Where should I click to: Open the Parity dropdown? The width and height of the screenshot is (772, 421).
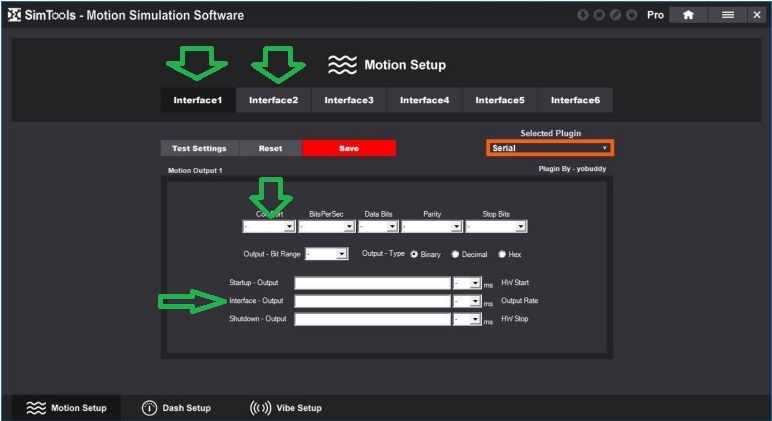click(432, 226)
